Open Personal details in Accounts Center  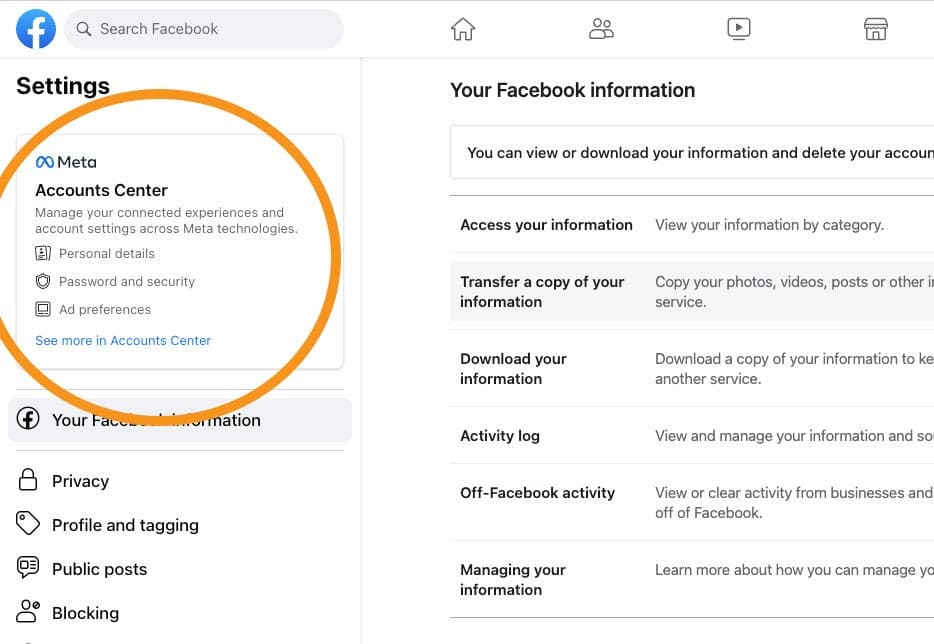[x=106, y=253]
